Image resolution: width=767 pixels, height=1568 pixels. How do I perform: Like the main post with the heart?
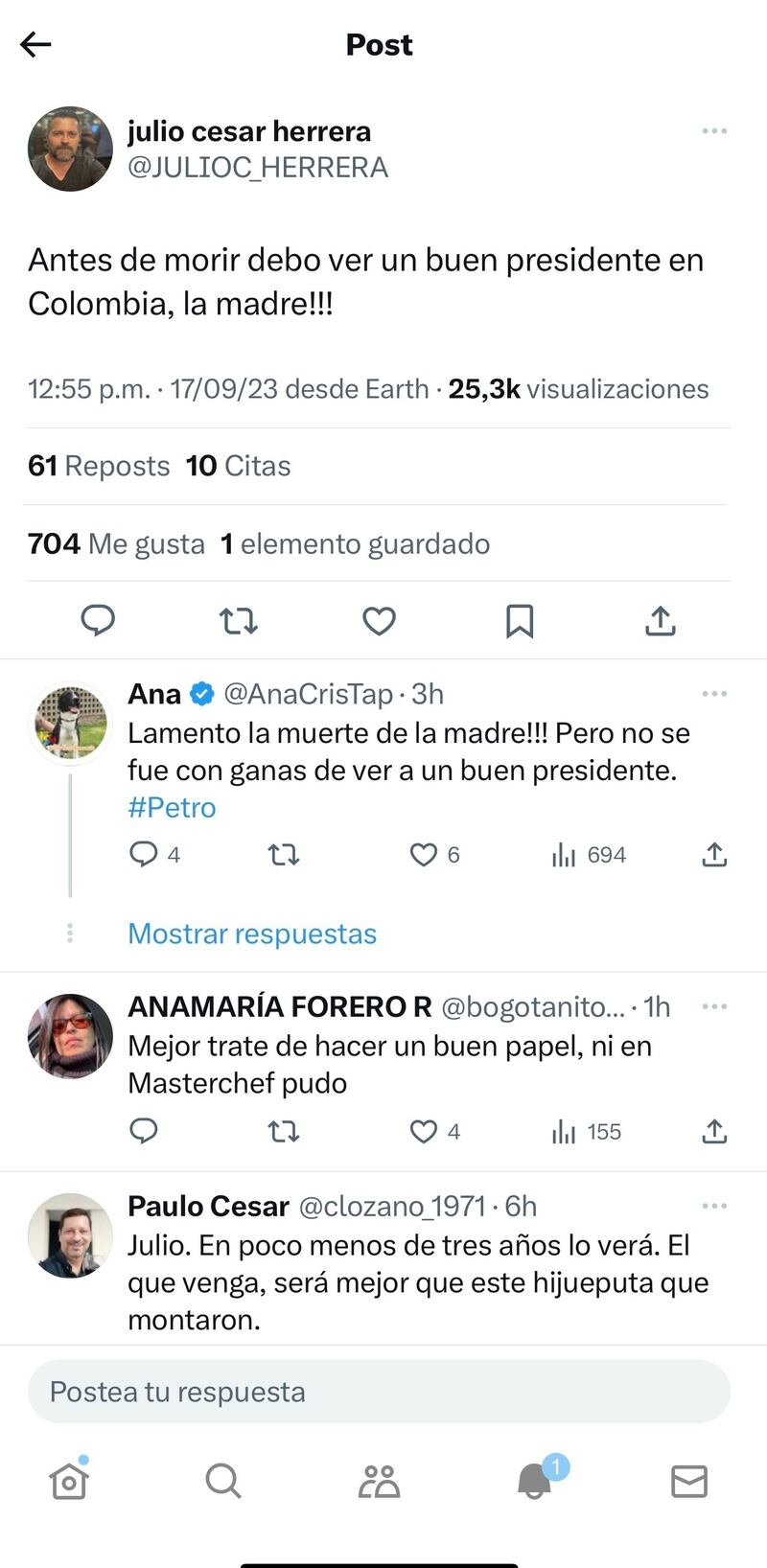pyautogui.click(x=379, y=621)
